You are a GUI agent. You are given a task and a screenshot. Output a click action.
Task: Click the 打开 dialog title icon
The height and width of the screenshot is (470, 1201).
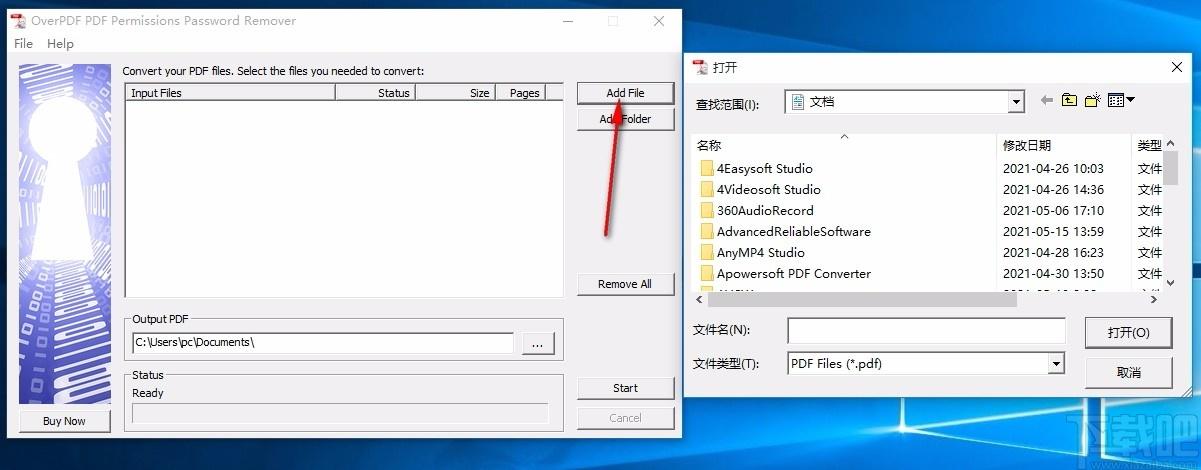(x=701, y=67)
